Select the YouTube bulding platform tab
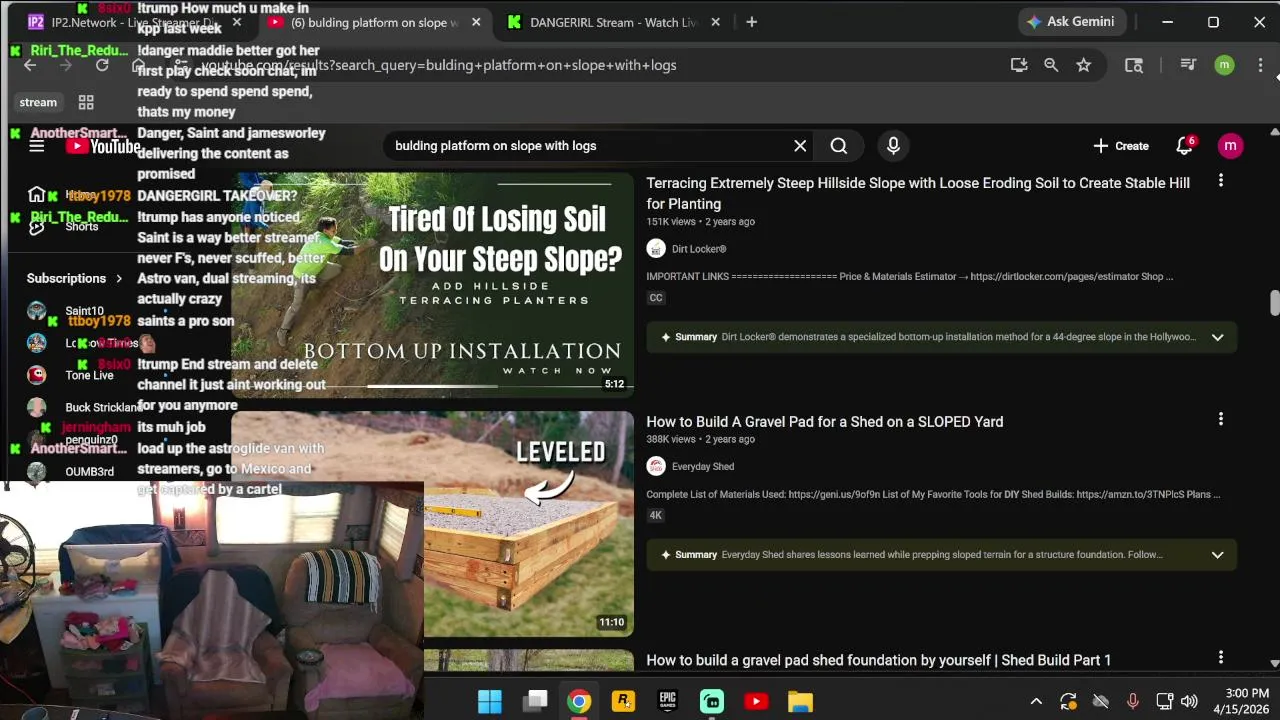The image size is (1280, 720). (x=374, y=22)
